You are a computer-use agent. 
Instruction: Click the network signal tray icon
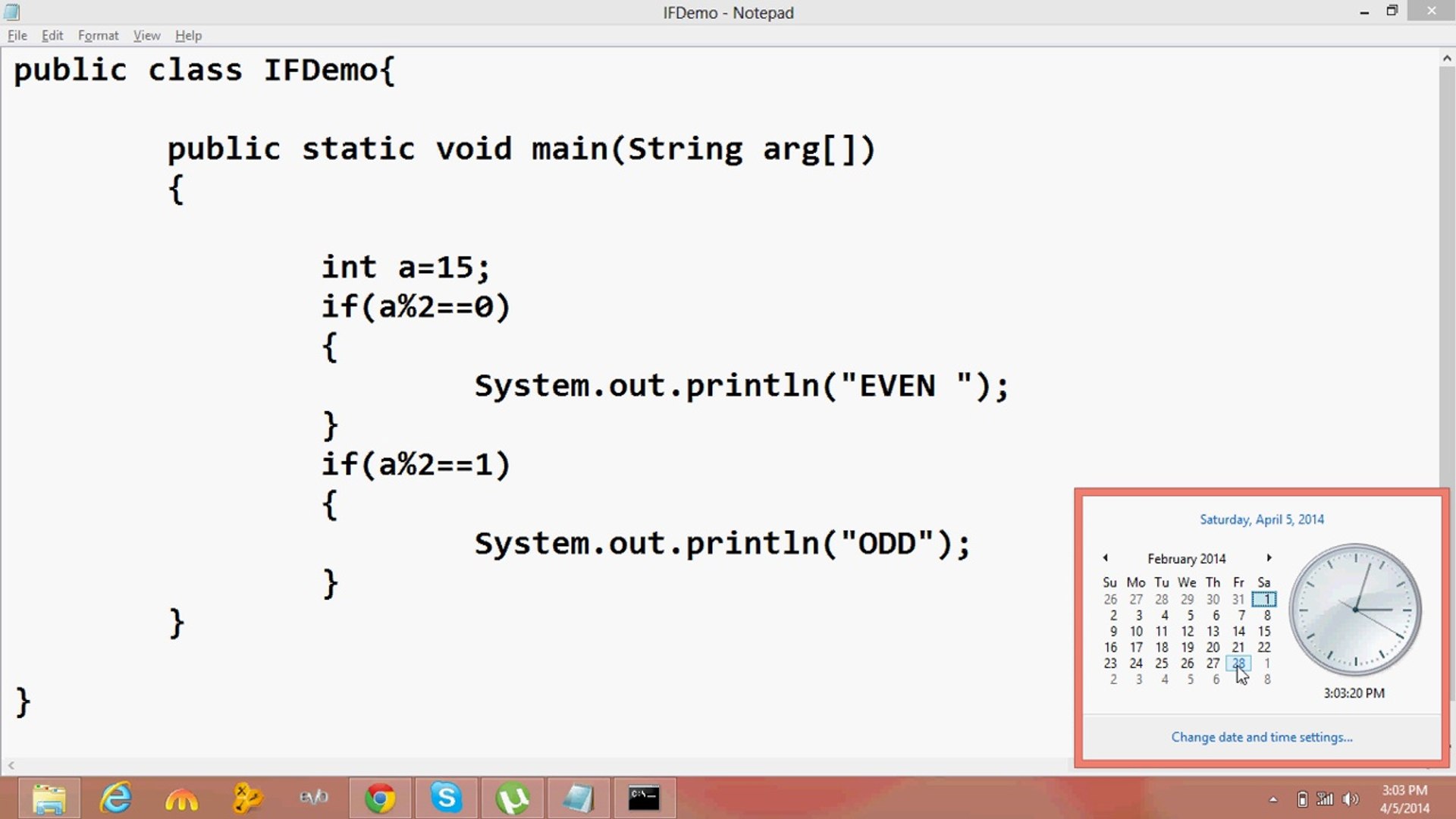click(x=1324, y=799)
